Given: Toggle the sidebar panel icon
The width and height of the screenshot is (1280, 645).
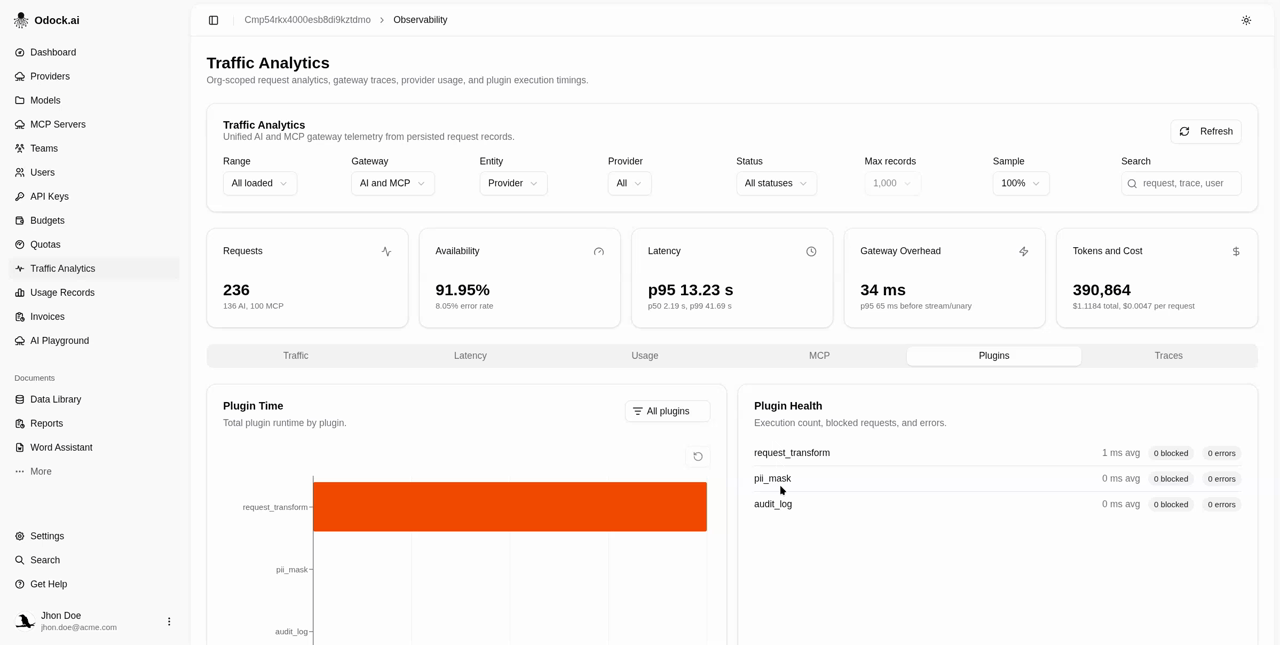Looking at the screenshot, I should tap(213, 20).
